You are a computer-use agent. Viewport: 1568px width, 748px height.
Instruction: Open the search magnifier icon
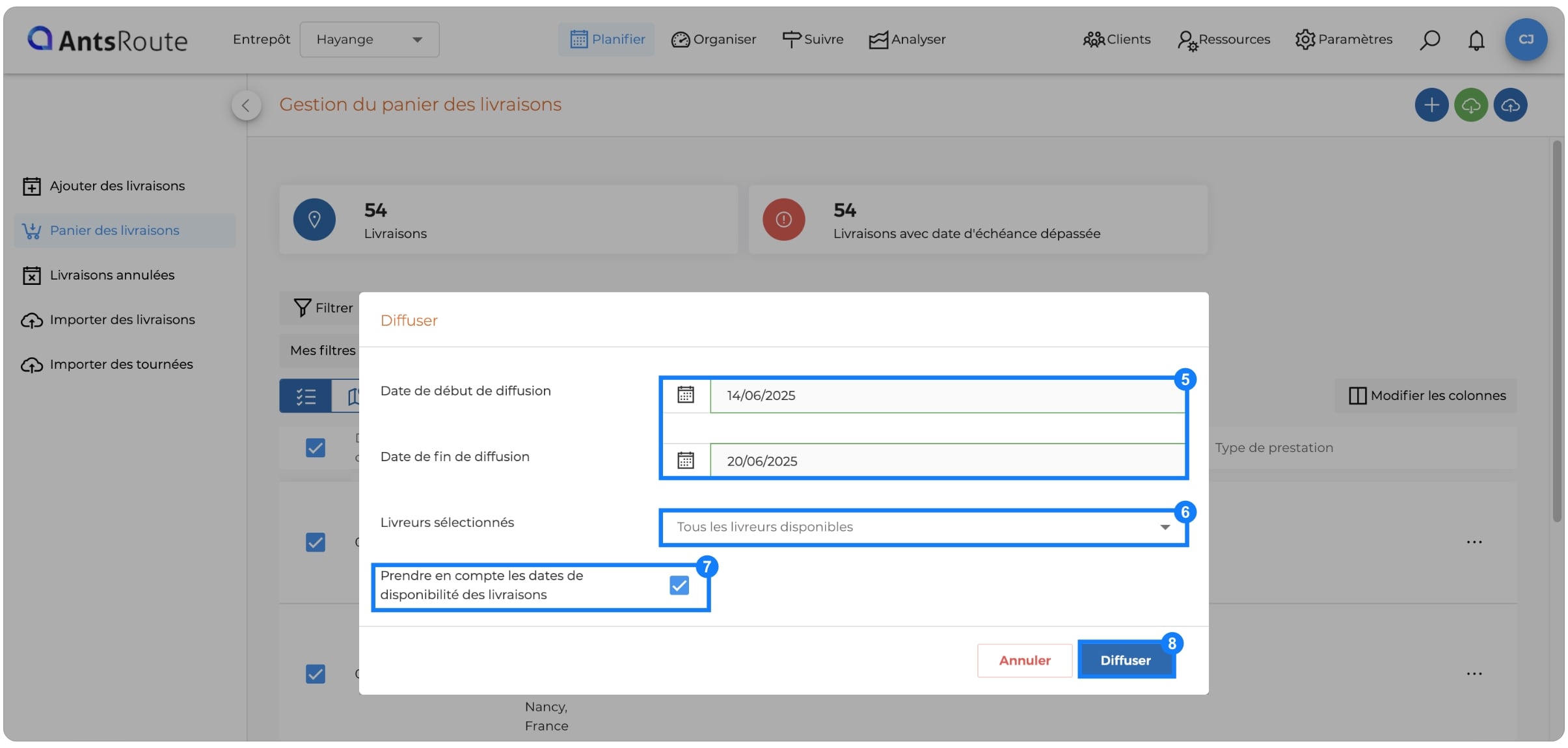1429,40
